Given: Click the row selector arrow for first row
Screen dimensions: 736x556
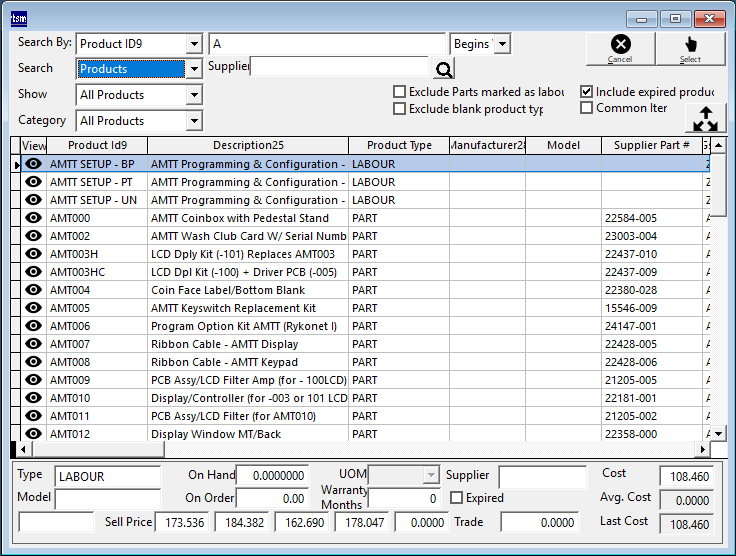Looking at the screenshot, I should 16,165.
